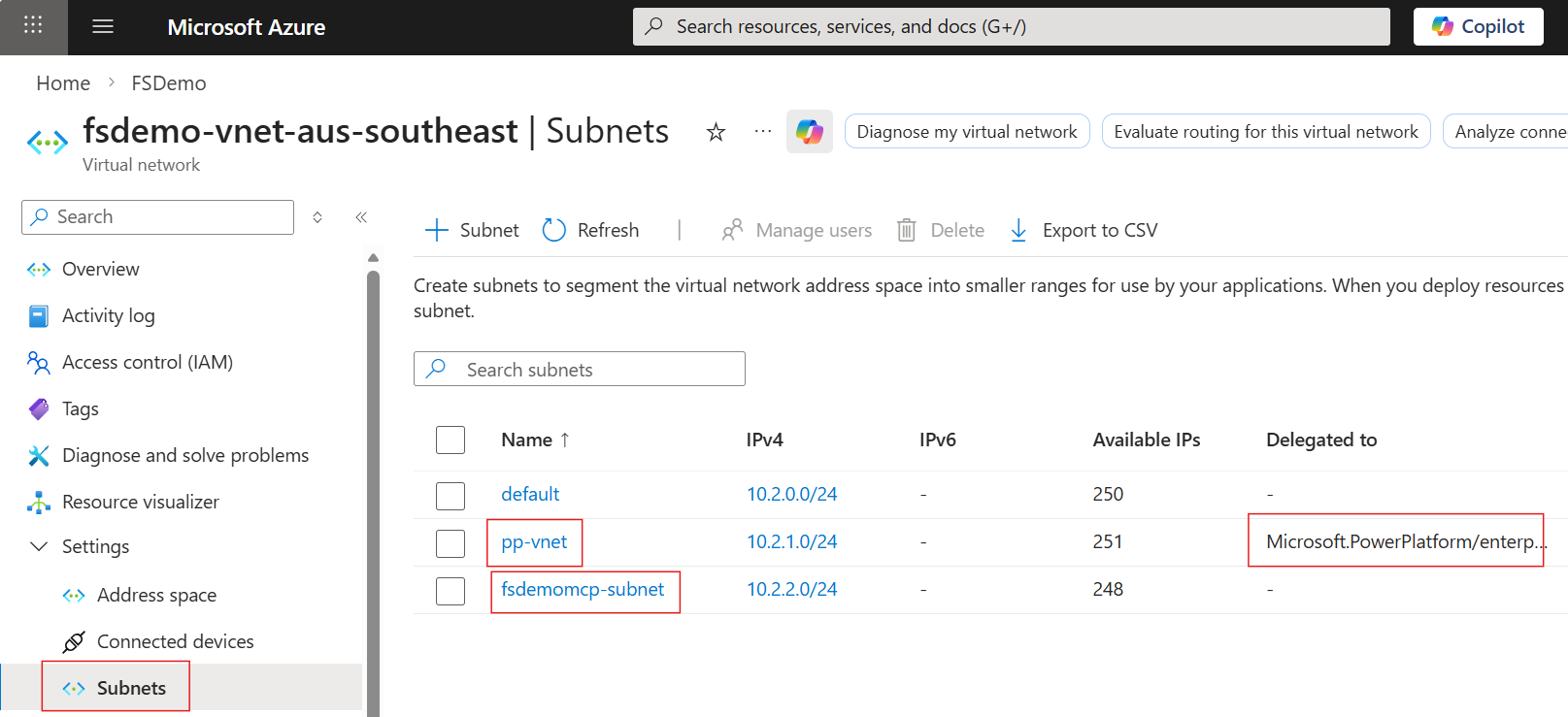Export the subnets to CSV
This screenshot has height=717, width=1568.
click(1084, 230)
